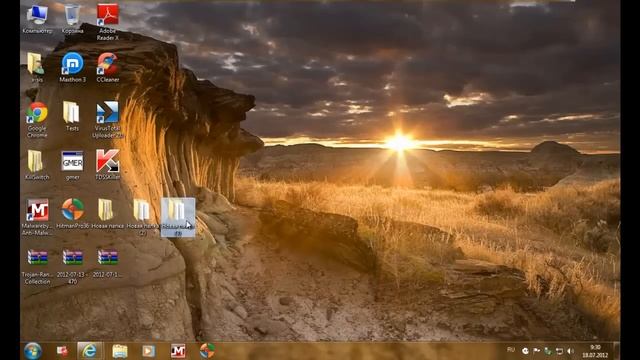Select the Trojan-Ran... Collection archive
This screenshot has width=640, height=360.
pos(37,266)
